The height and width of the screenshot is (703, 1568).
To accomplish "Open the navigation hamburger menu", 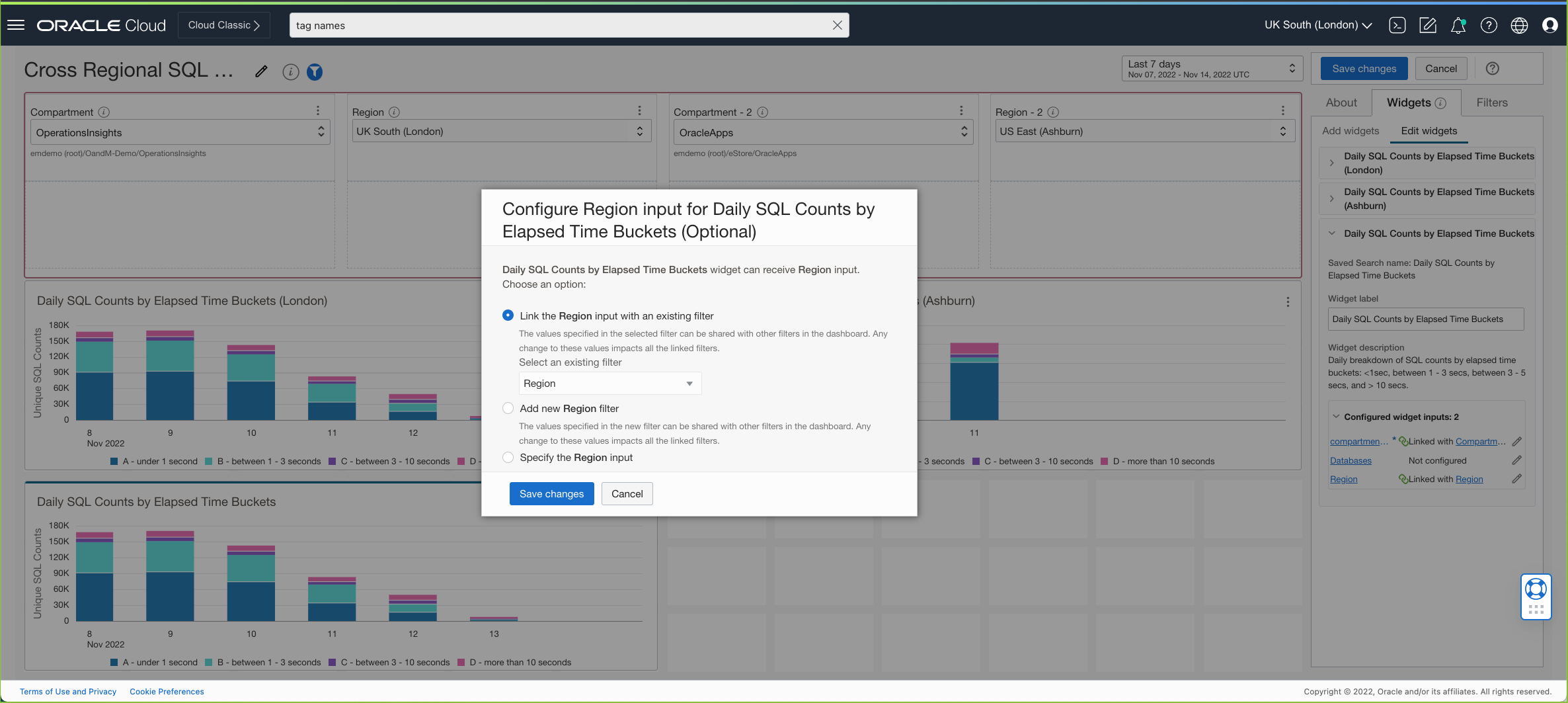I will (15, 24).
